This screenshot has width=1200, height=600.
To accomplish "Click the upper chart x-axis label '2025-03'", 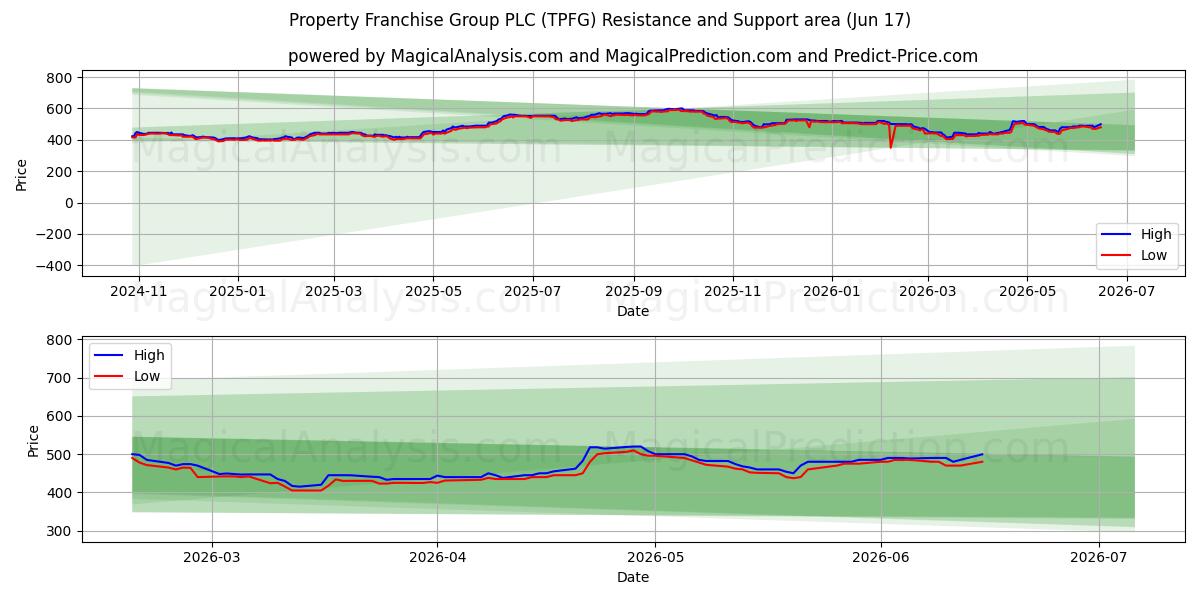I will click(333, 292).
